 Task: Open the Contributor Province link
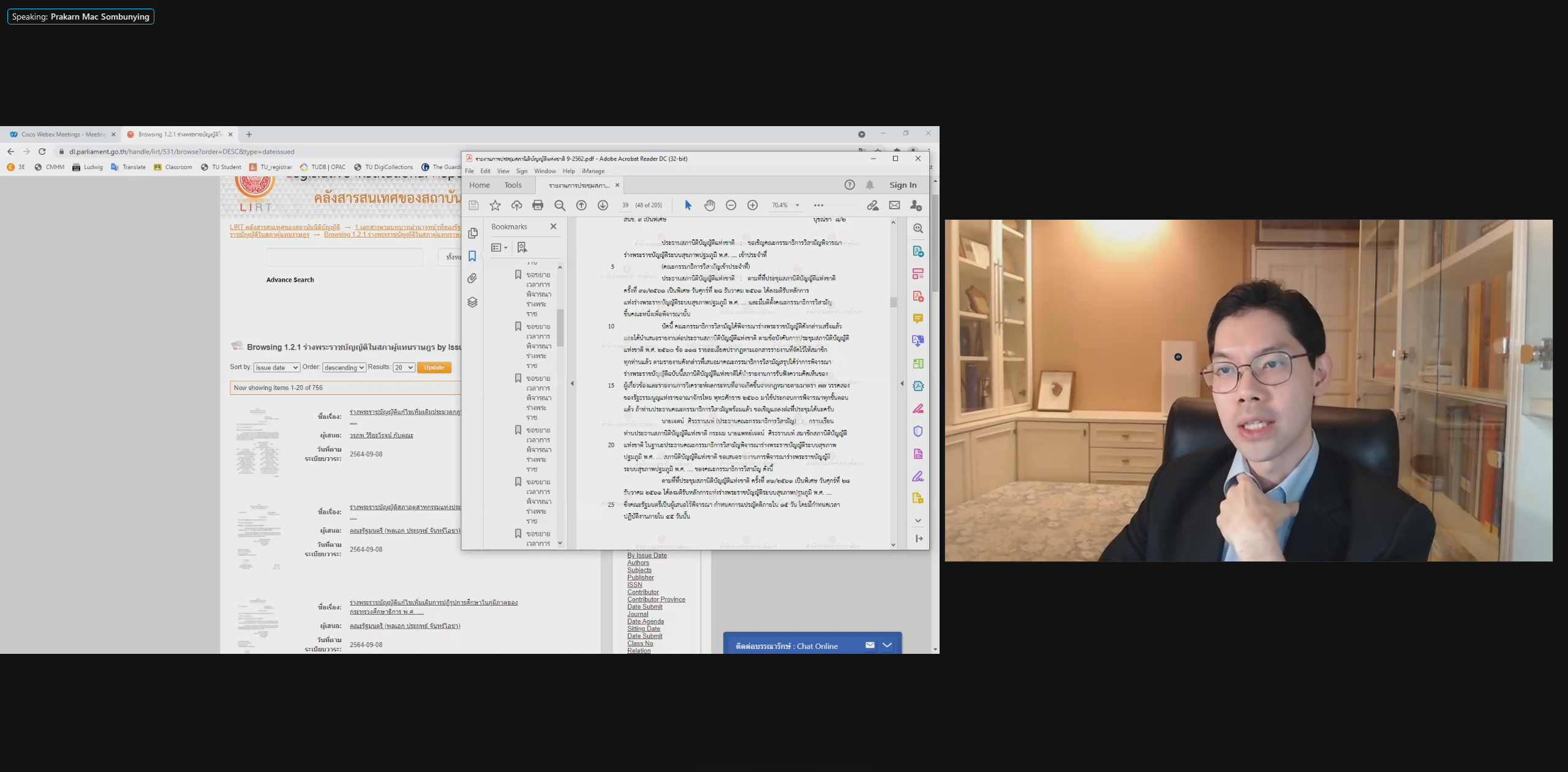656,599
